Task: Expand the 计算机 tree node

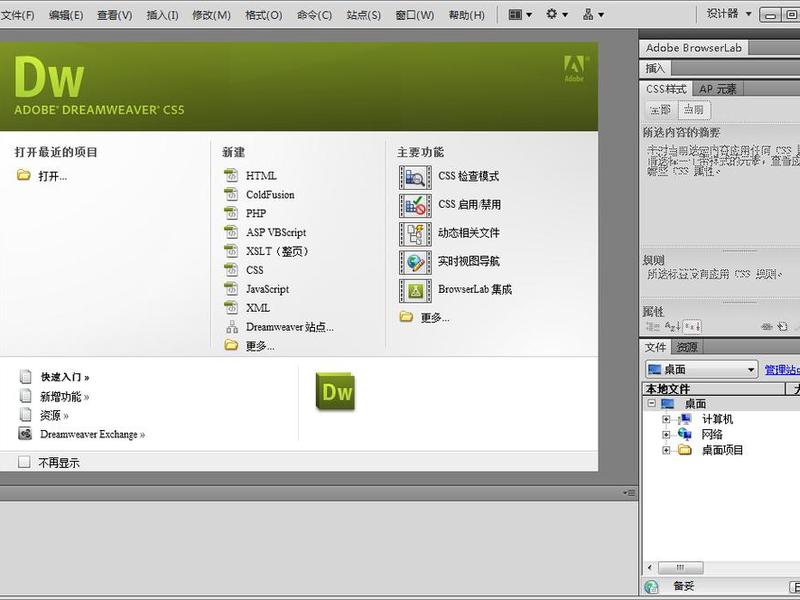Action: (x=666, y=419)
